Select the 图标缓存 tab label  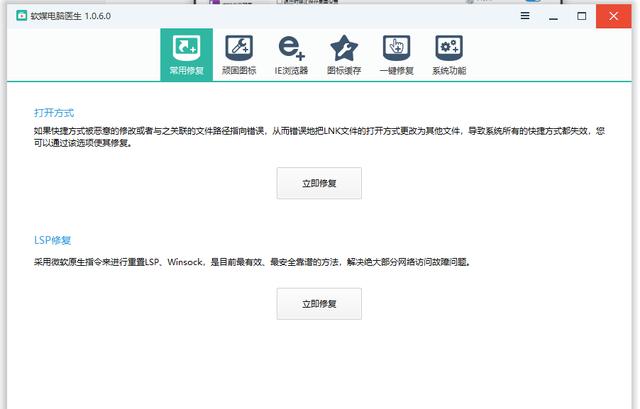coord(343,71)
